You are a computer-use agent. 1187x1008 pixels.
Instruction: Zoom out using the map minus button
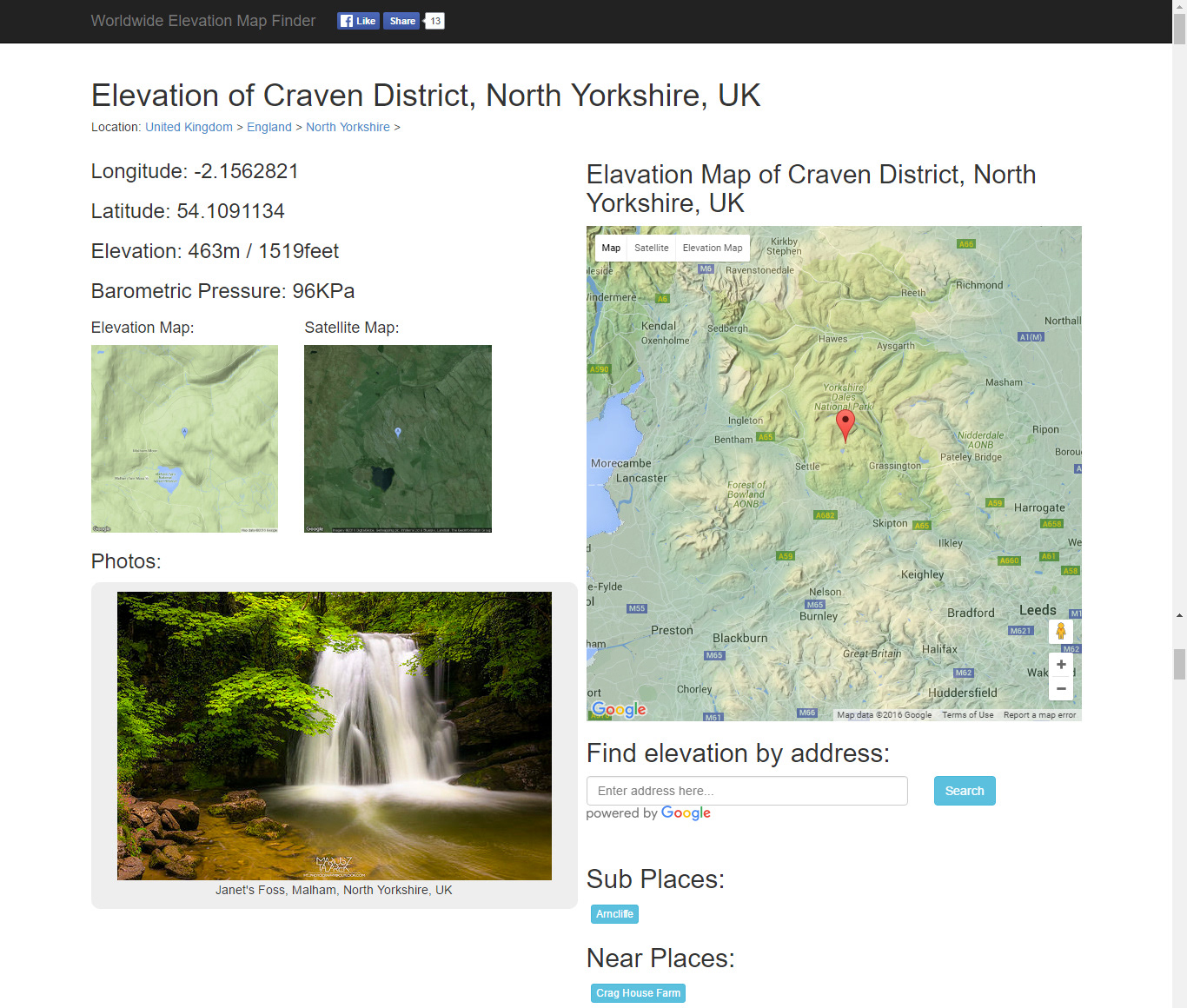coord(1060,688)
